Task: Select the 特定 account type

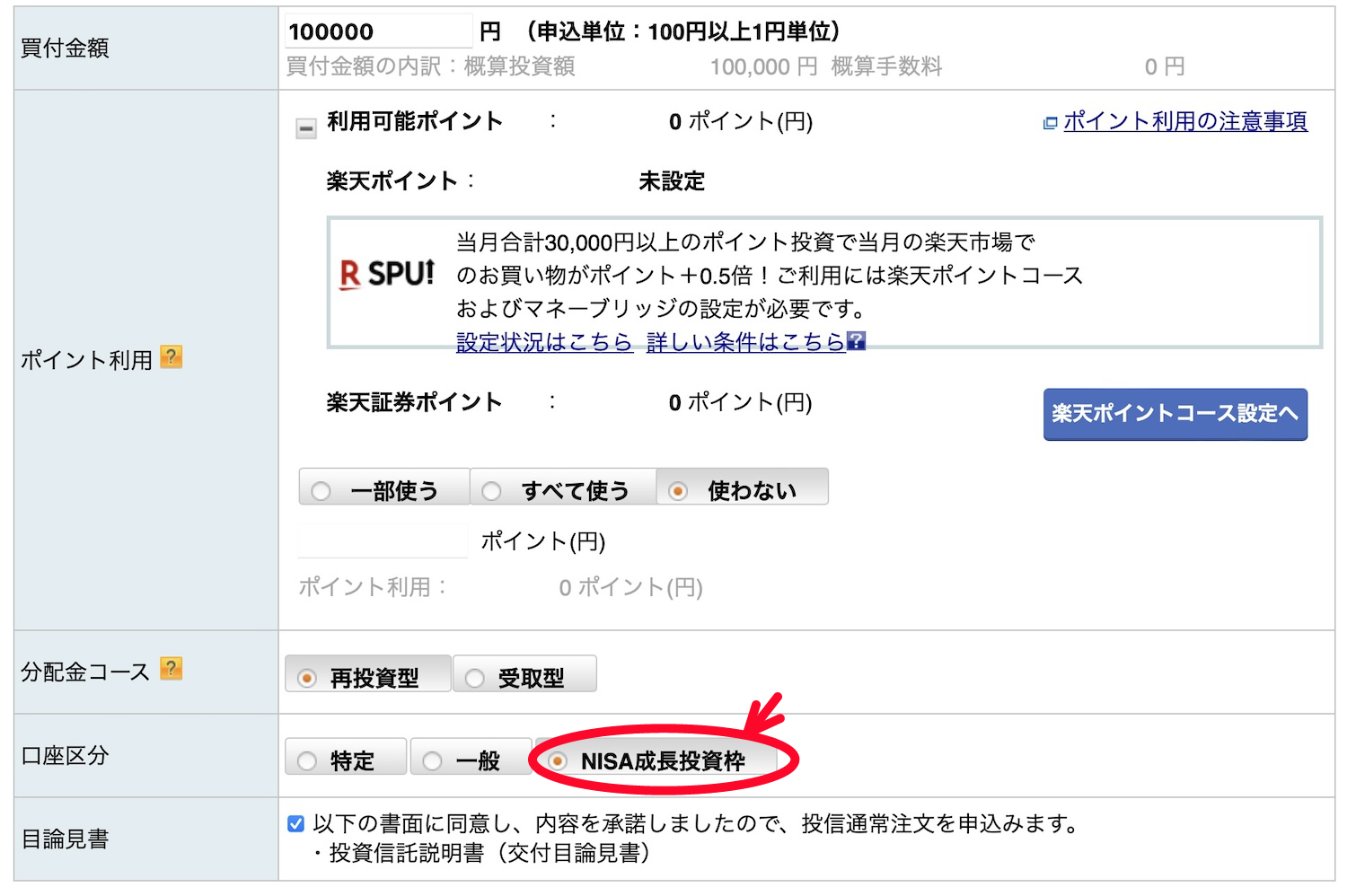Action: (346, 758)
